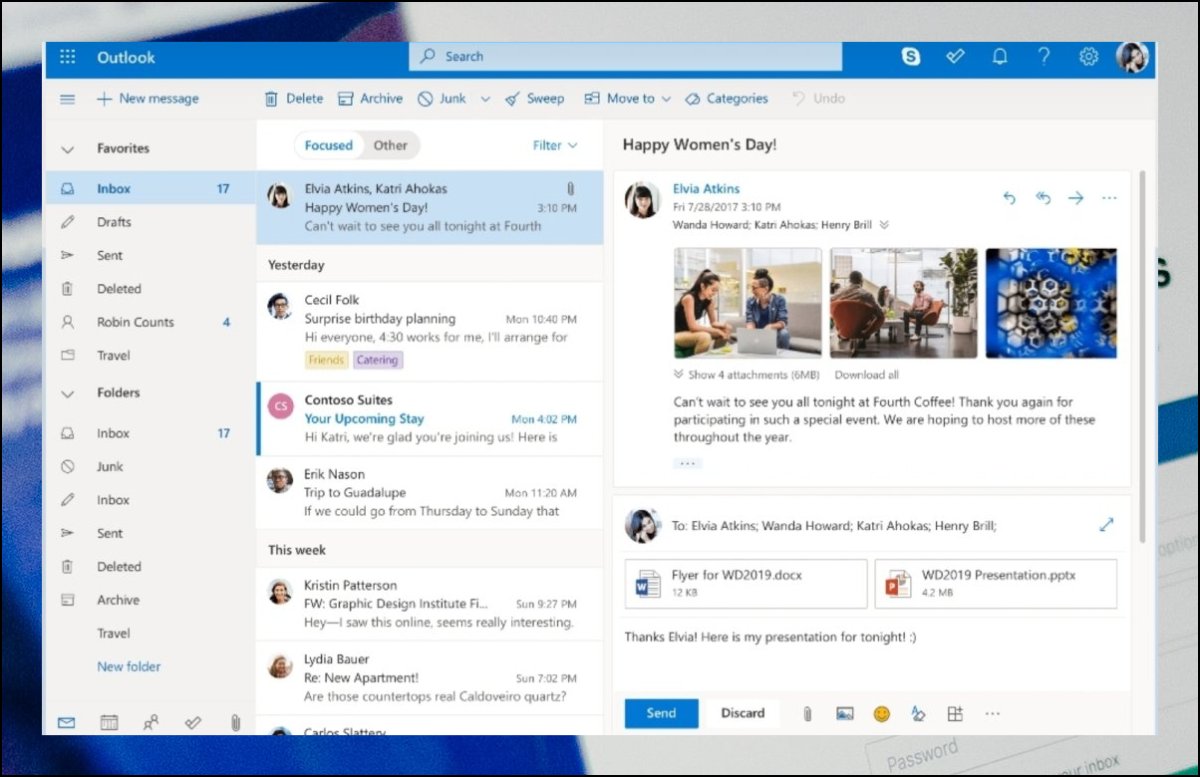This screenshot has height=777, width=1200.
Task: Click Junk in the toolbar
Action: click(x=442, y=99)
